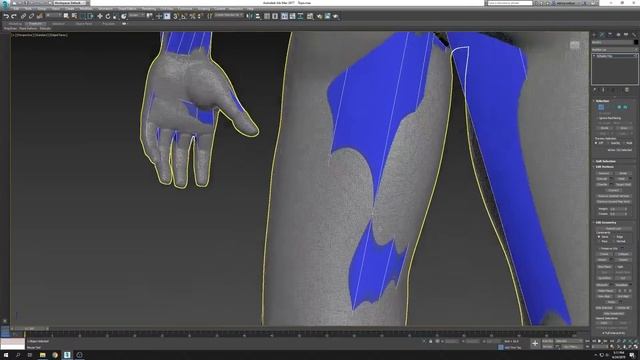This screenshot has width=640, height=360.
Task: Click the Grow selection button
Action: tap(623, 128)
